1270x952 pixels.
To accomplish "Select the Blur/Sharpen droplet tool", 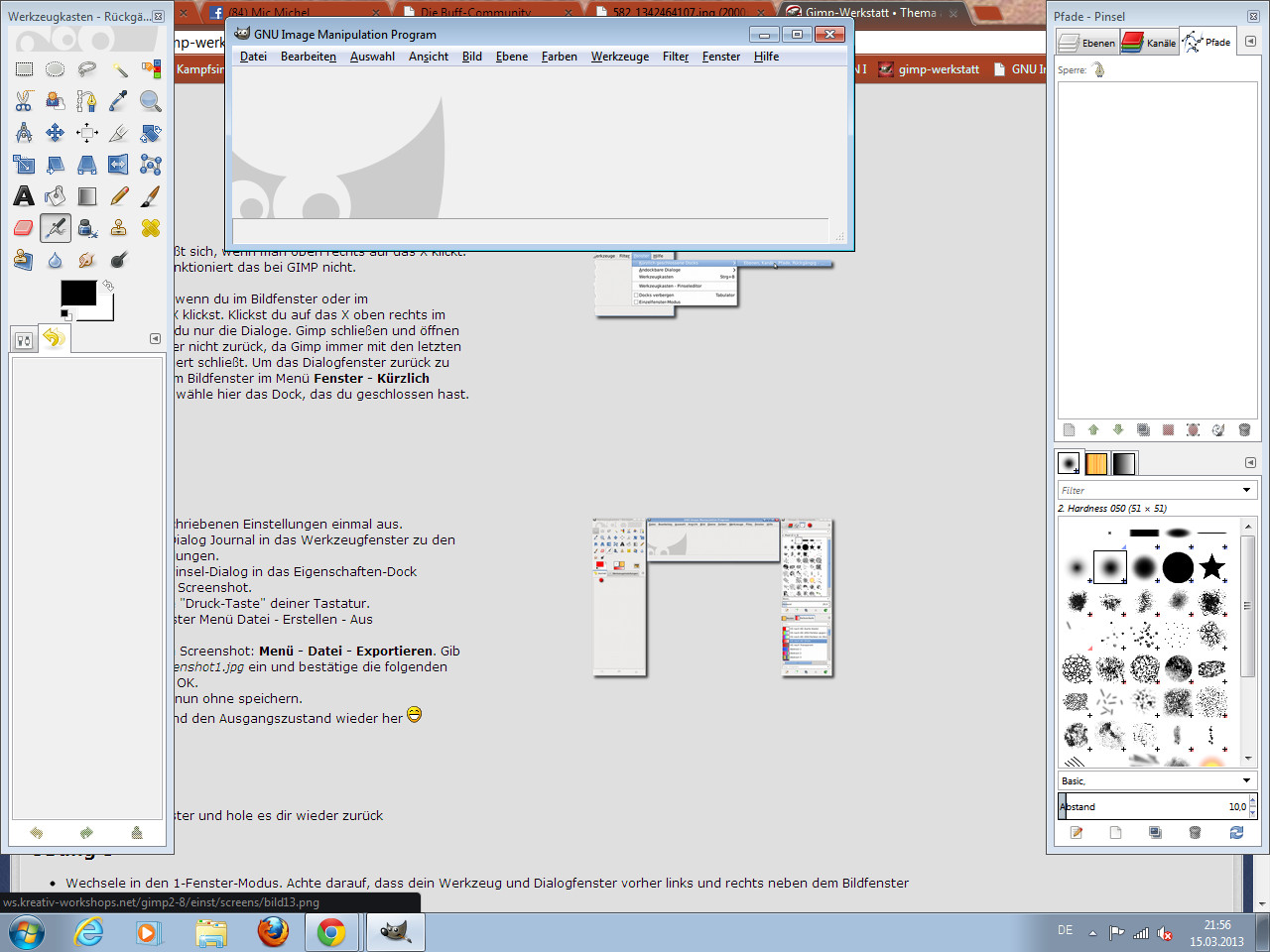I will (56, 260).
